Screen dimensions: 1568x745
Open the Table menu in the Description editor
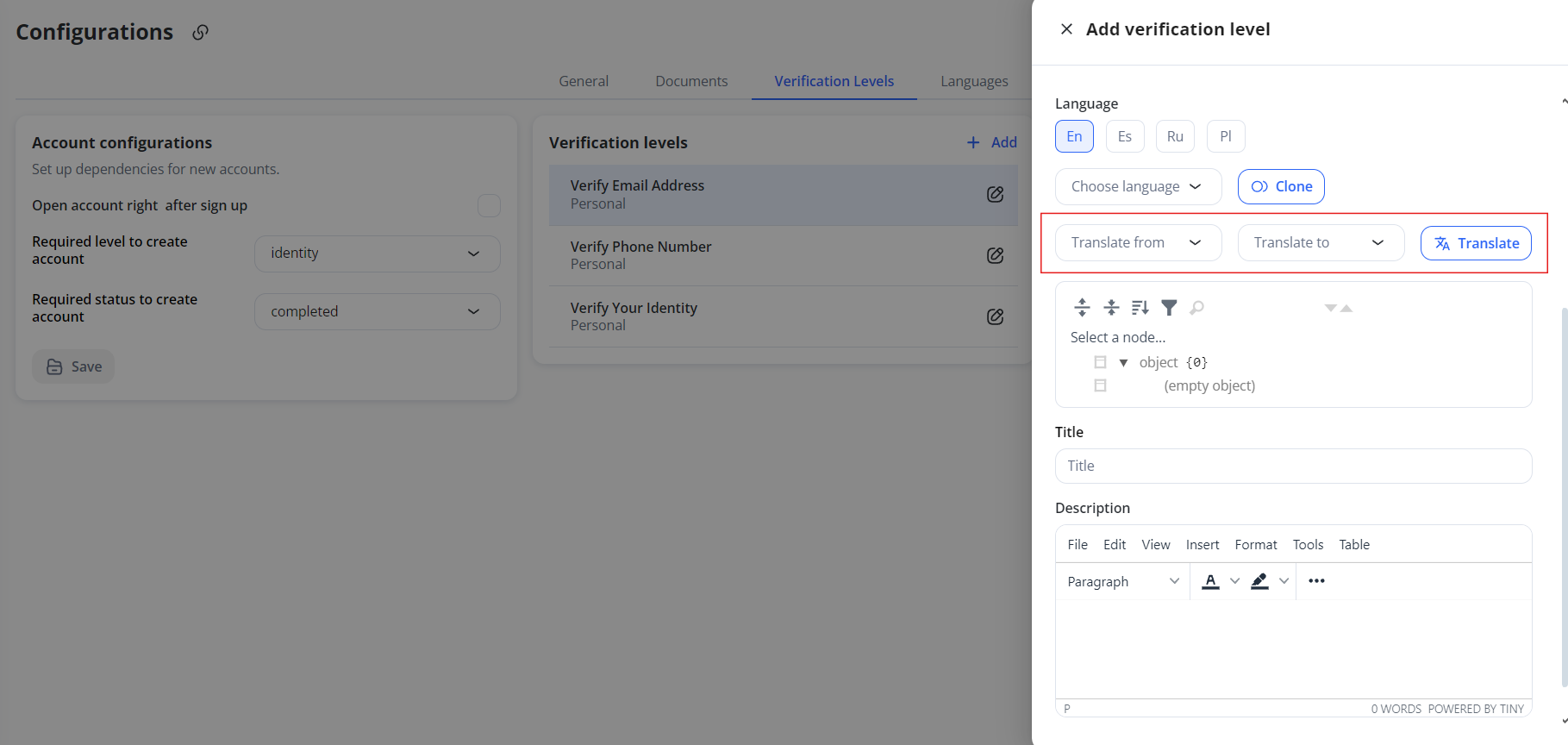pos(1354,544)
